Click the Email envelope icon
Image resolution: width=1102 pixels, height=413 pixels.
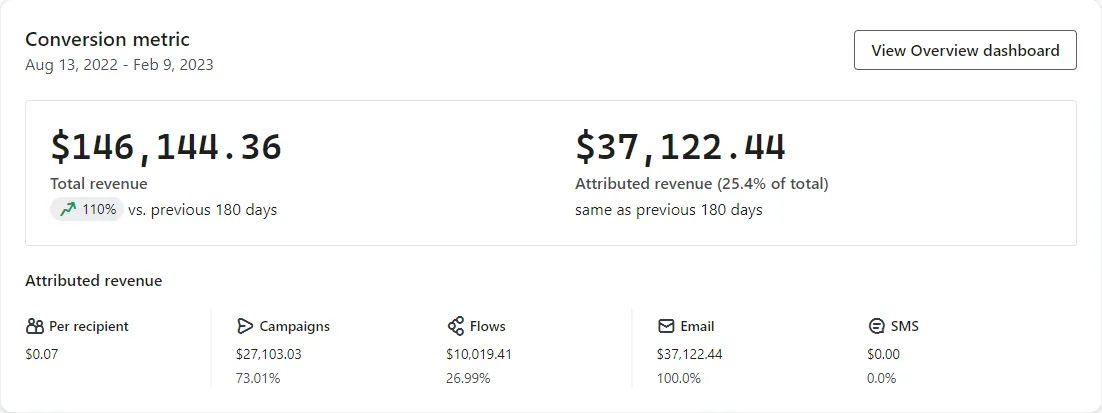coord(666,326)
